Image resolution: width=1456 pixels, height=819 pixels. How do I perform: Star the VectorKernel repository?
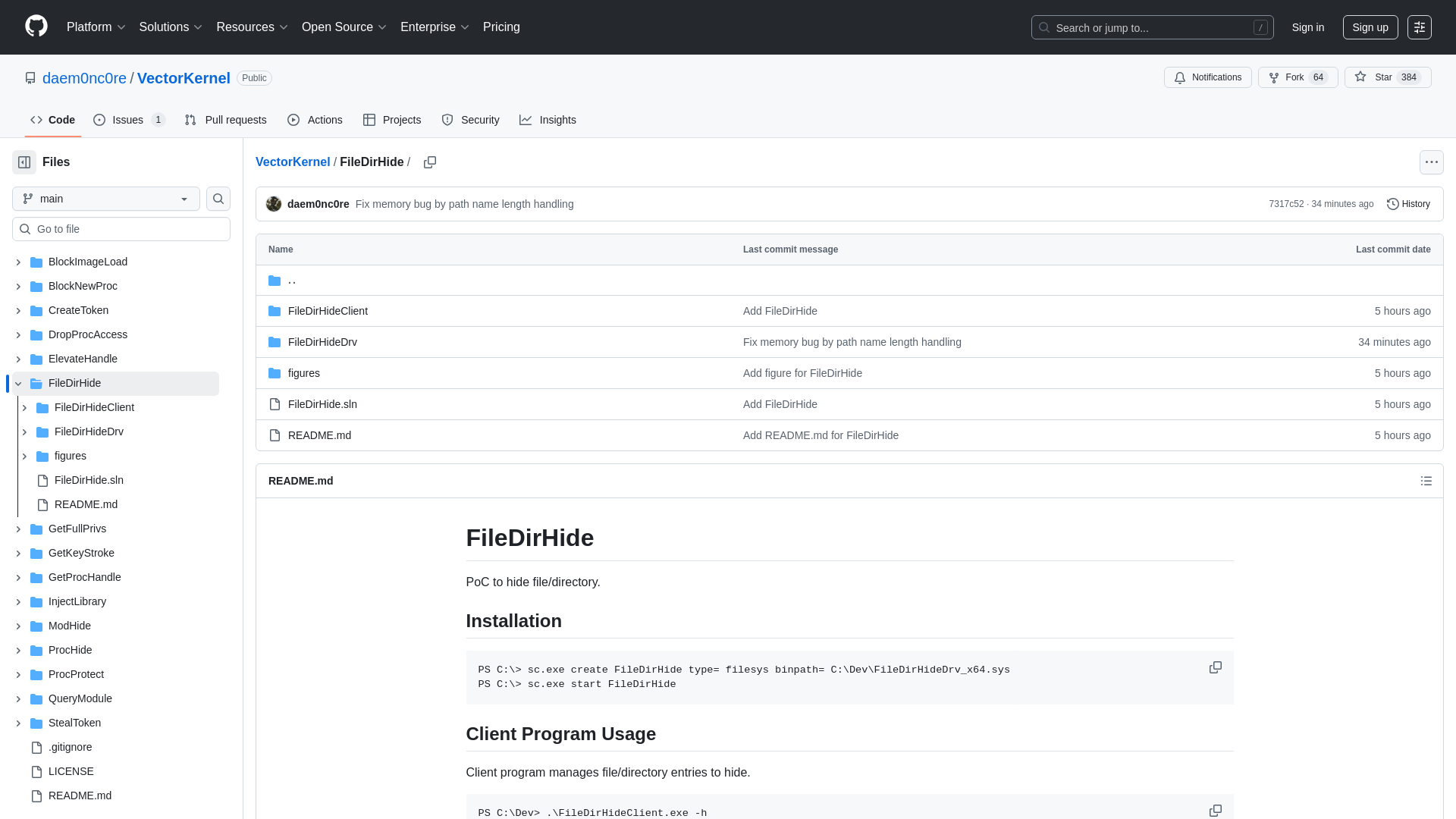click(1387, 77)
